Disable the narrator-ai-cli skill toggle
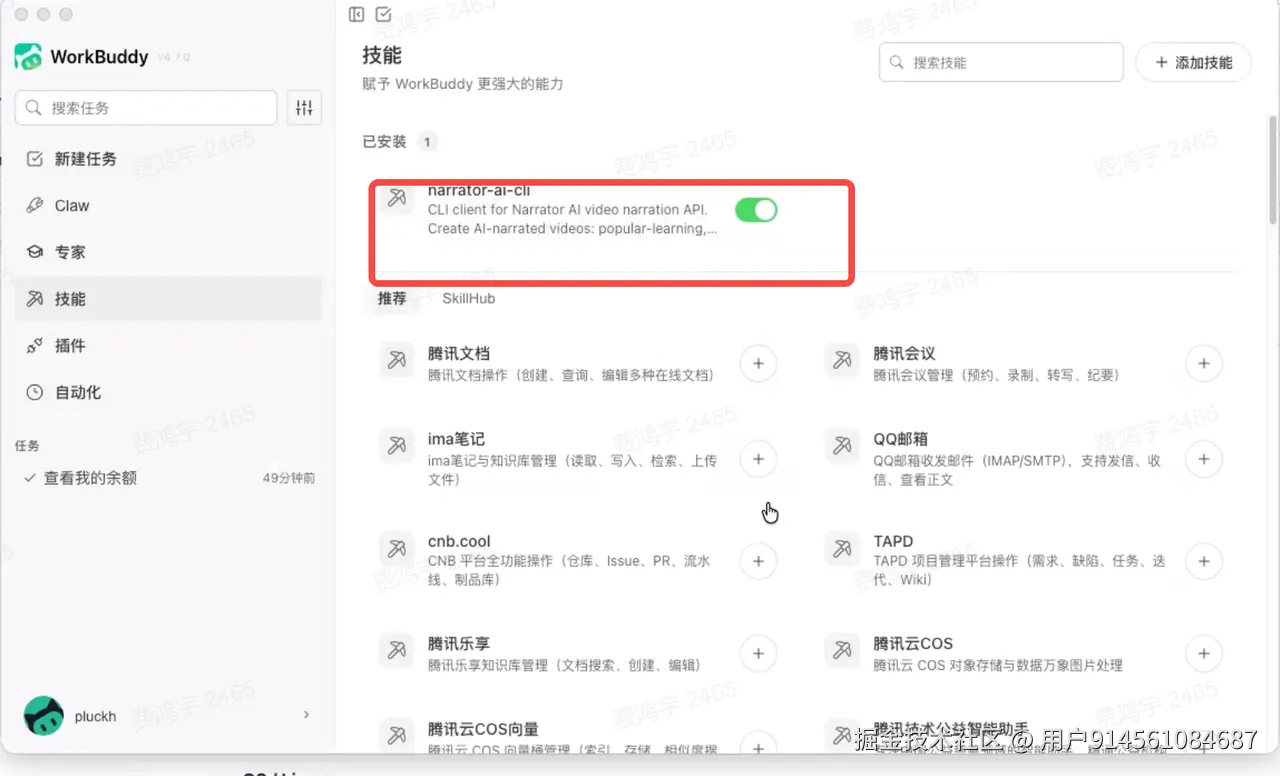 [756, 209]
